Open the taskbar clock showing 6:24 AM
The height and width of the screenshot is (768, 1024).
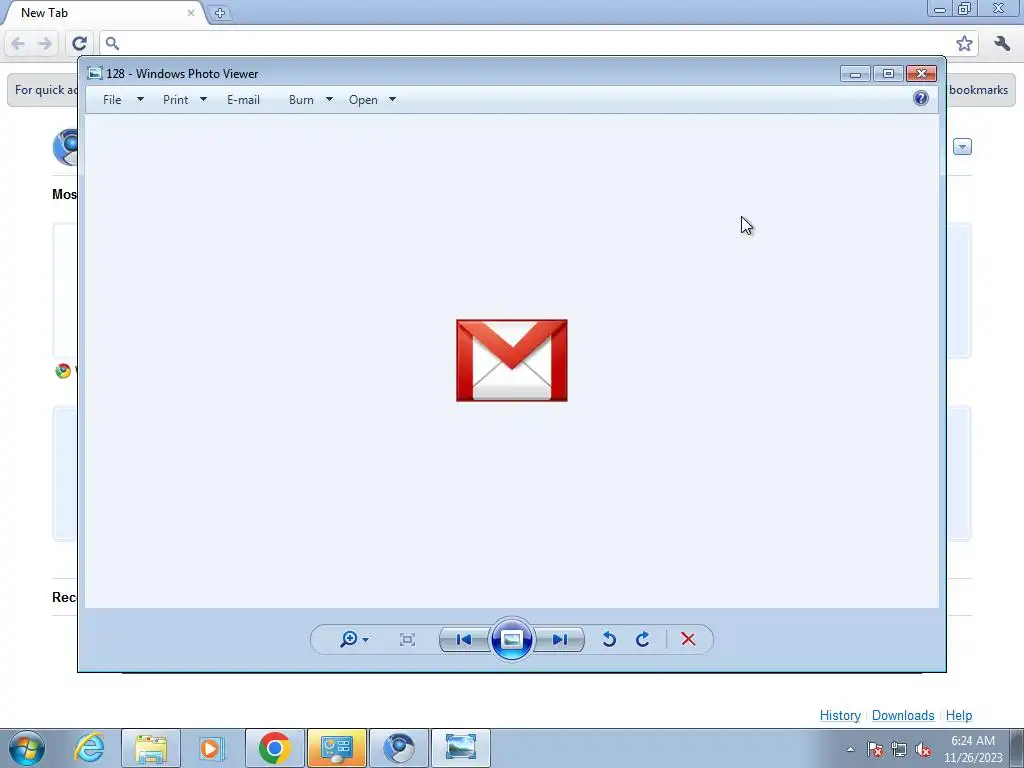972,749
